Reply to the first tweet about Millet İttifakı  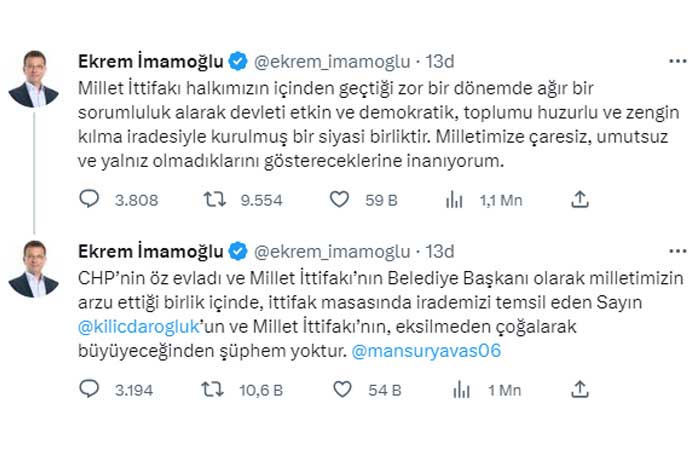pyautogui.click(x=90, y=200)
